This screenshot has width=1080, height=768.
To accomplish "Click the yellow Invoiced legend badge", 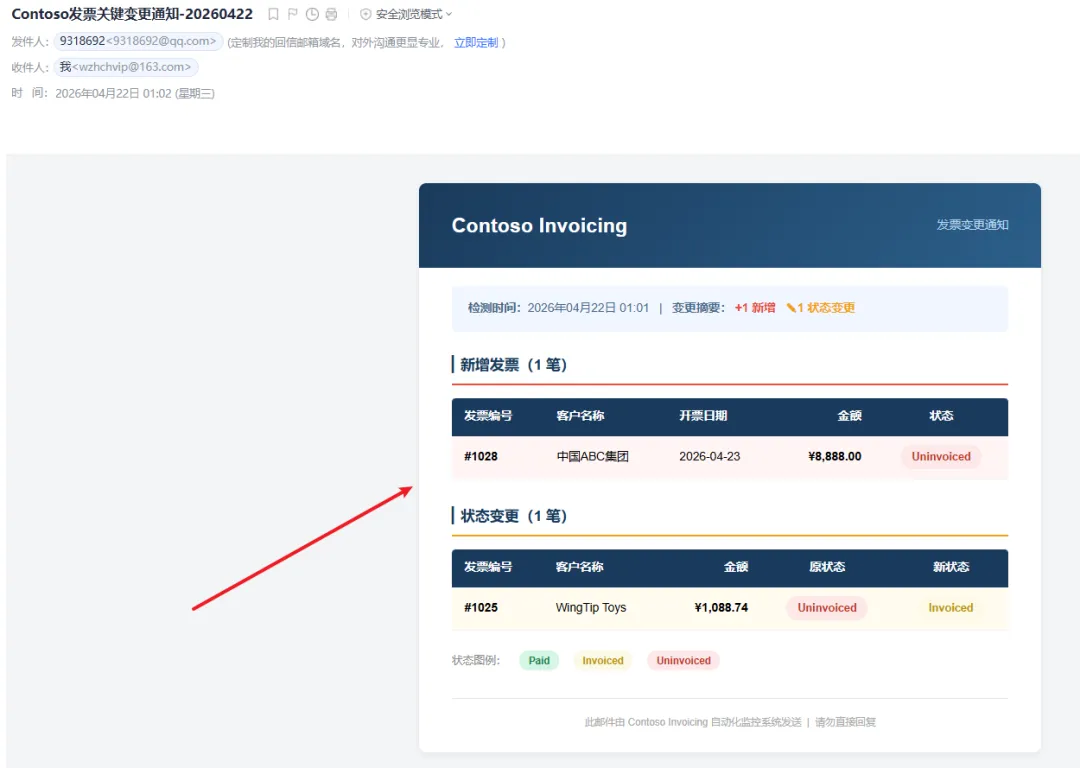I will tap(603, 661).
